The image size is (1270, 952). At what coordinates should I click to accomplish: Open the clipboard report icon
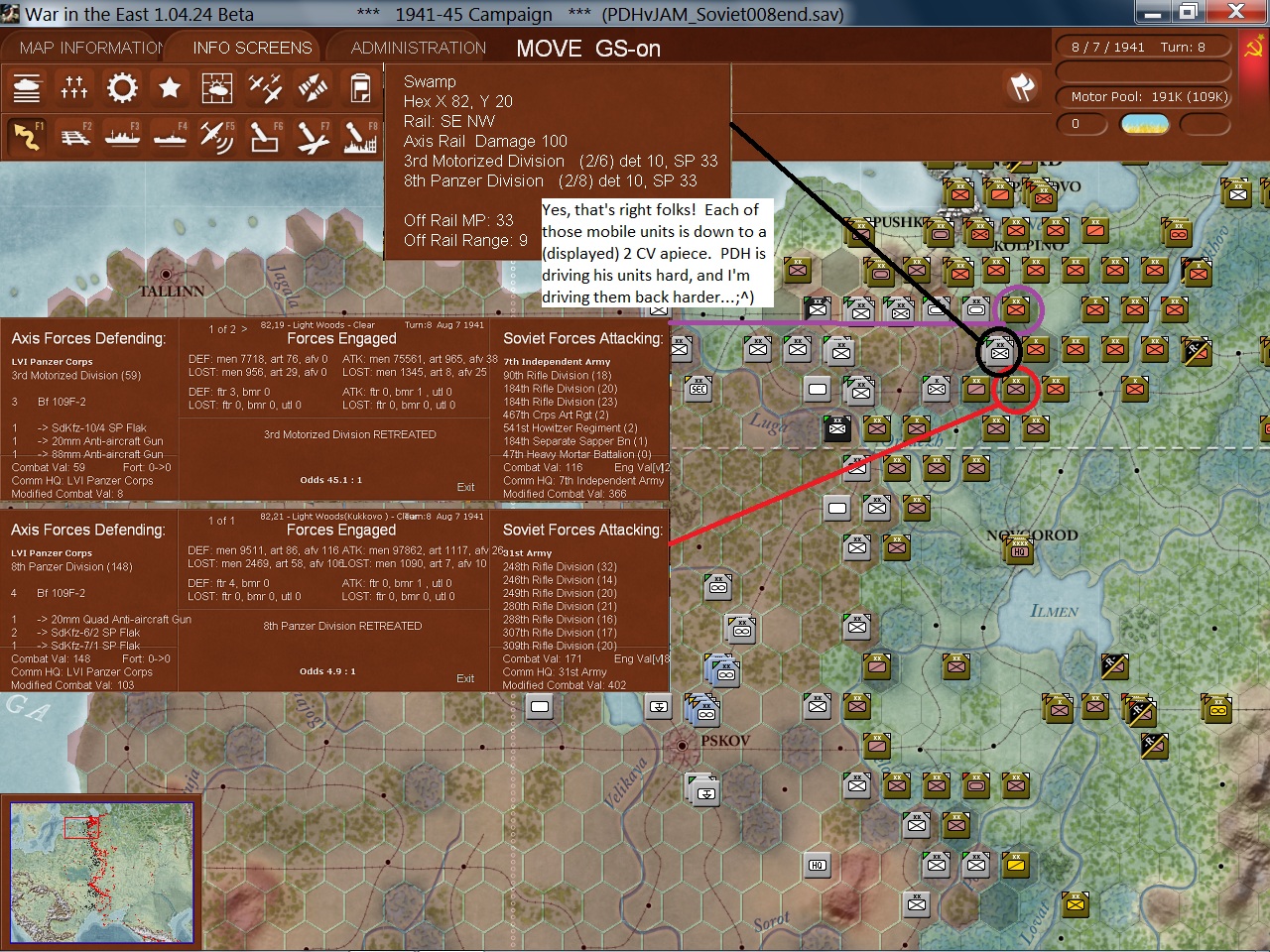click(x=360, y=89)
